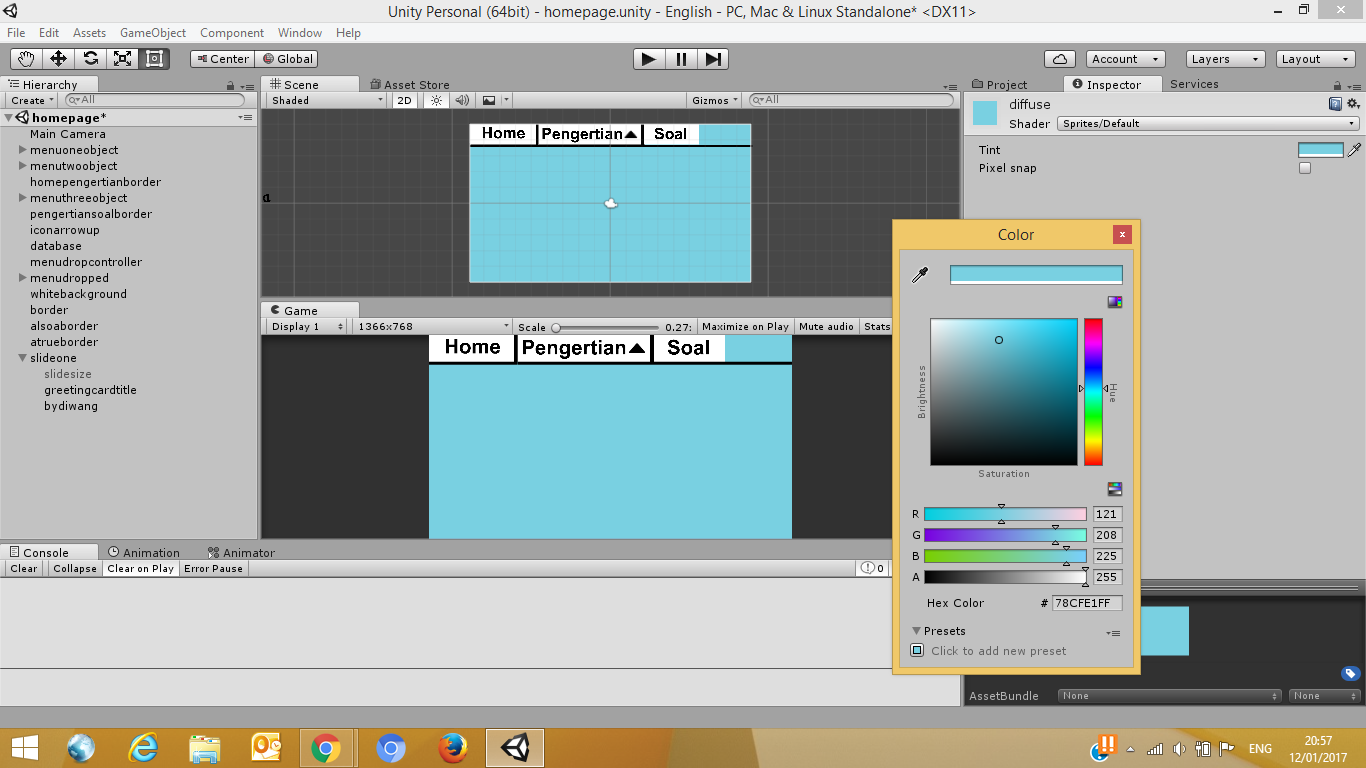Viewport: 1366px width, 768px height.
Task: Launch Firefox from taskbar
Action: 453,748
